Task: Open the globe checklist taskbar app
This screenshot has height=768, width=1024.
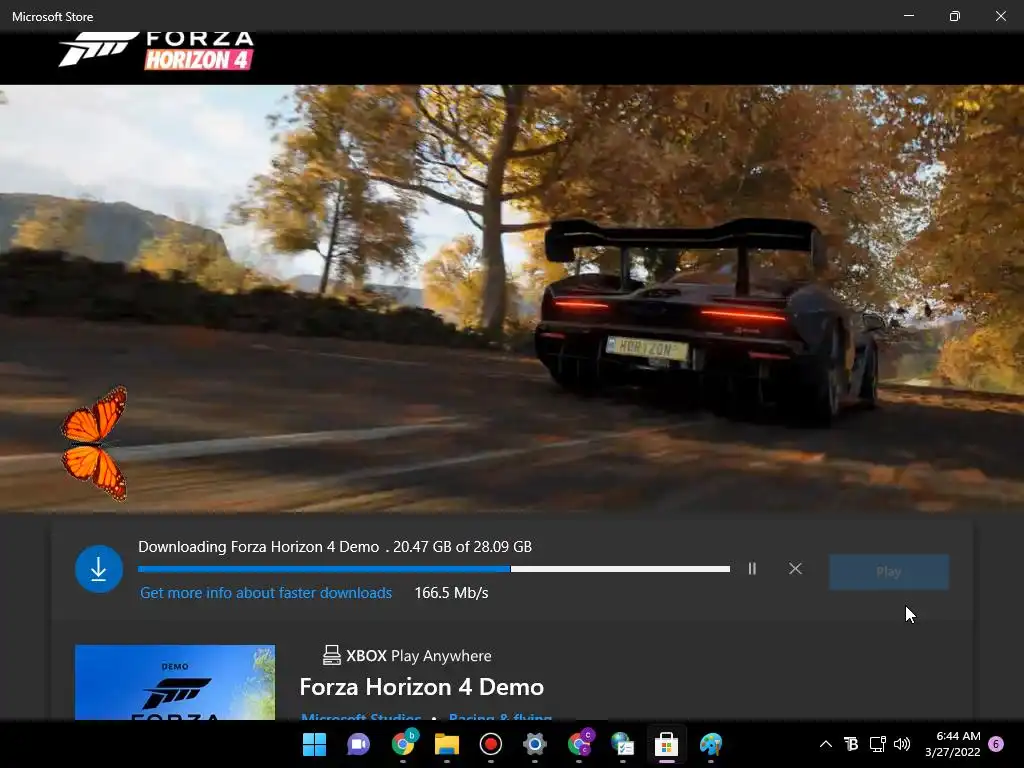Action: click(x=622, y=744)
